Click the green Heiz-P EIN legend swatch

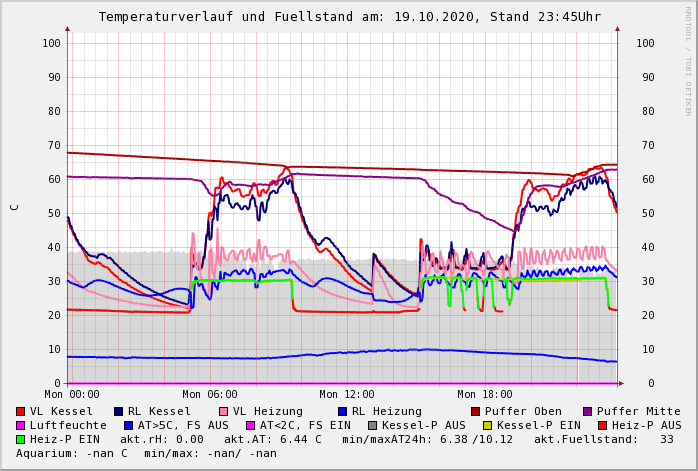(x=21, y=439)
